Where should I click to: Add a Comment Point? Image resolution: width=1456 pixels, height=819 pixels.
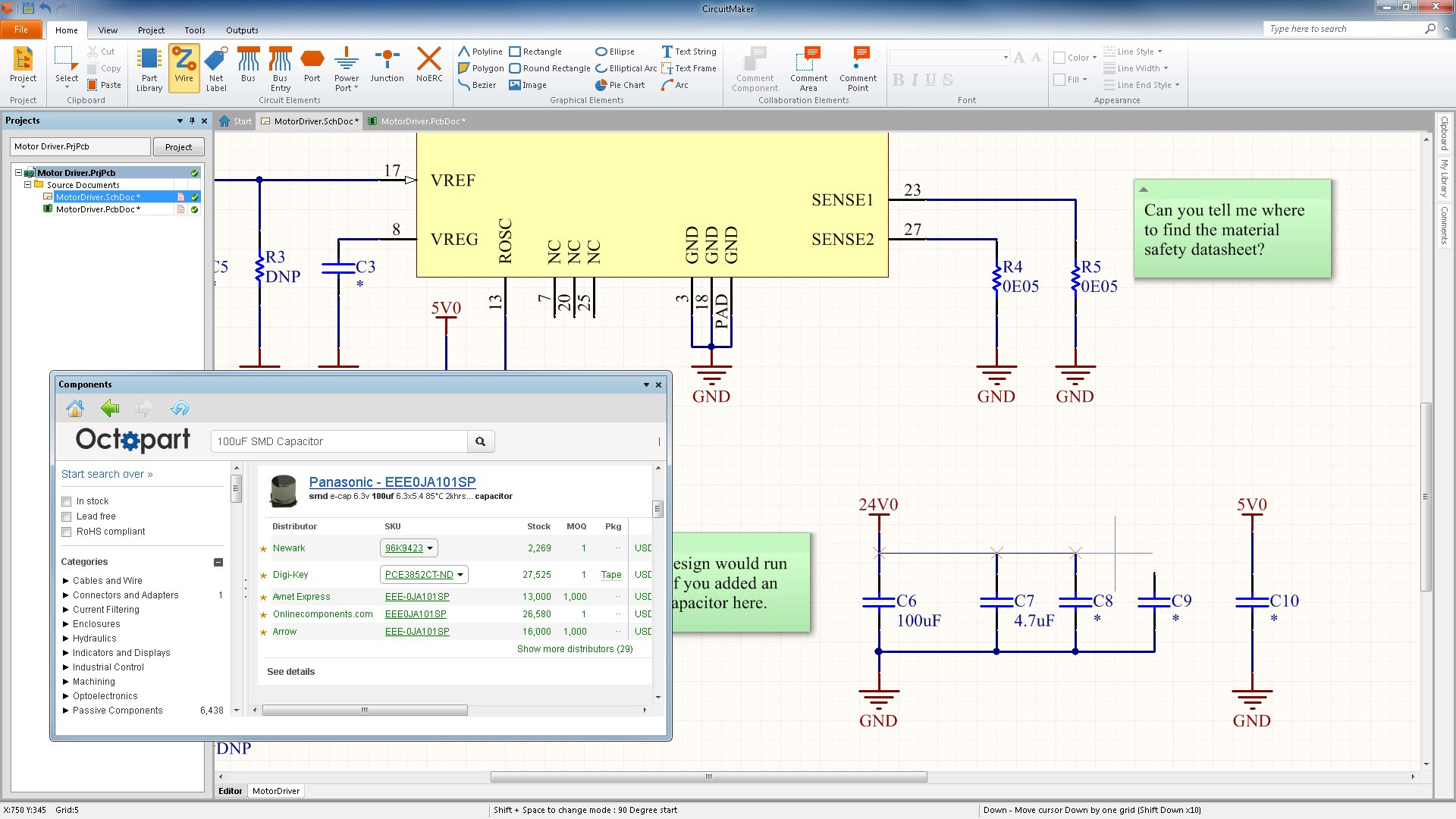[858, 69]
